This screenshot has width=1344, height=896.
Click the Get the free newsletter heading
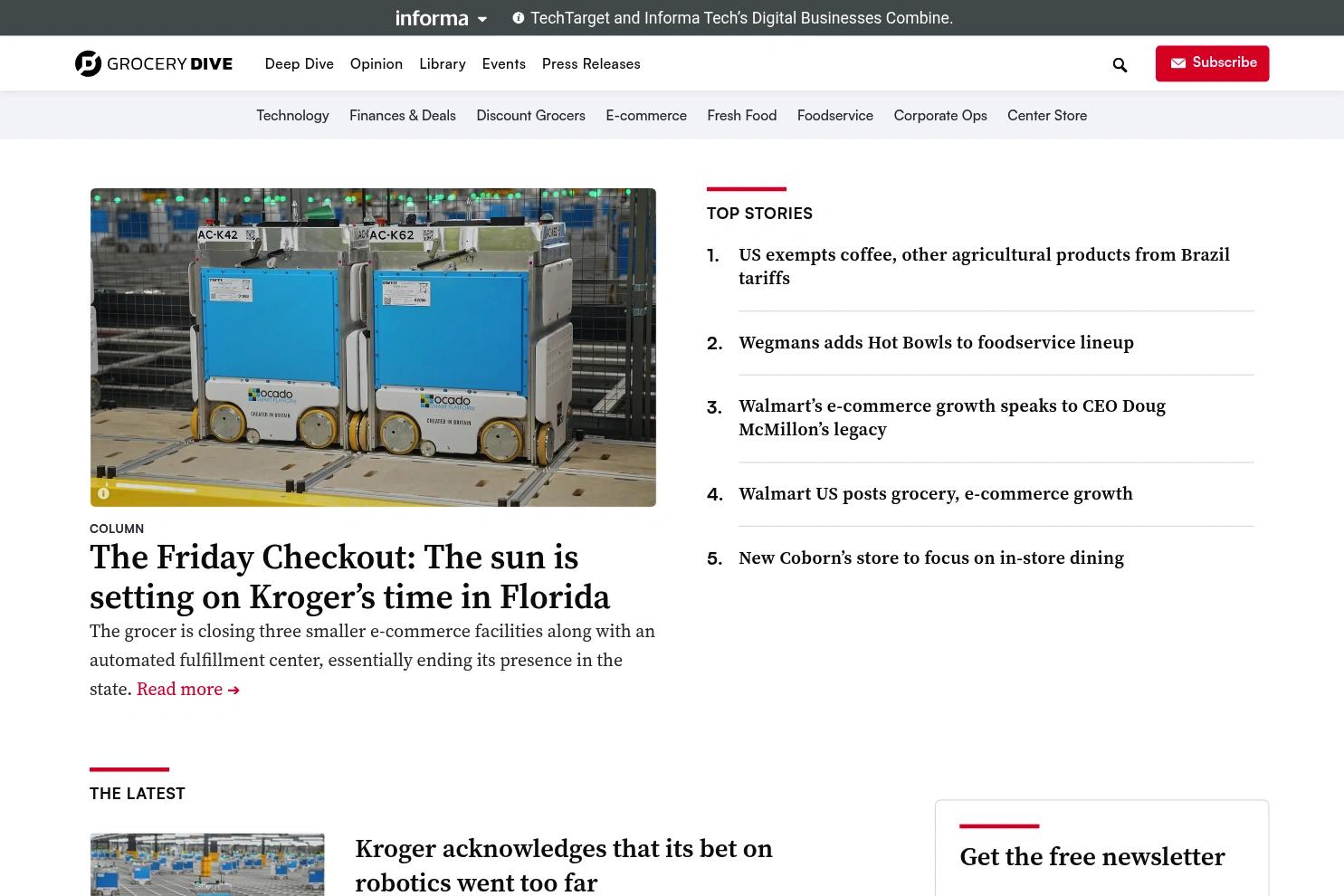(x=1092, y=857)
